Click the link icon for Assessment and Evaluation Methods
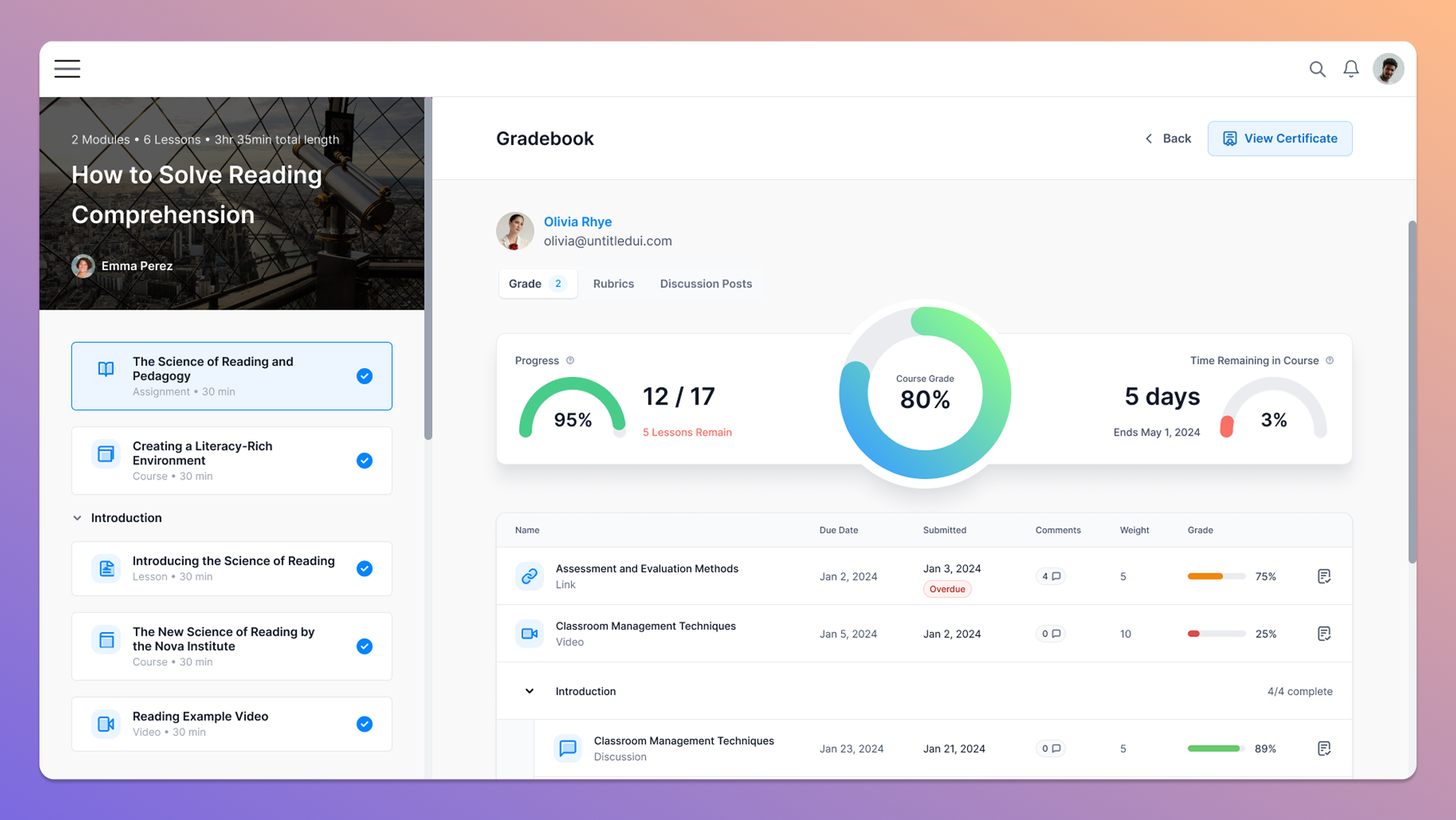 click(529, 576)
